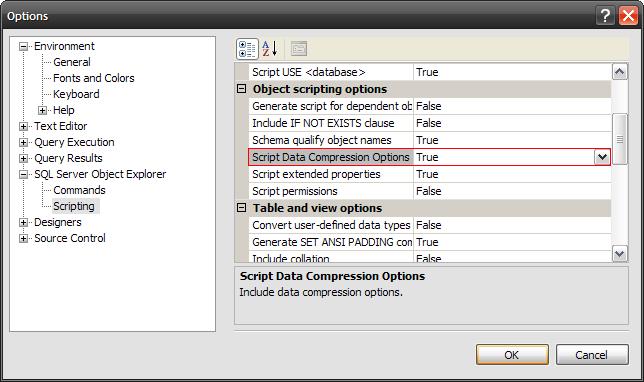Image resolution: width=644 pixels, height=382 pixels.
Task: Collapse the Environment tree node
Action: [x=23, y=46]
